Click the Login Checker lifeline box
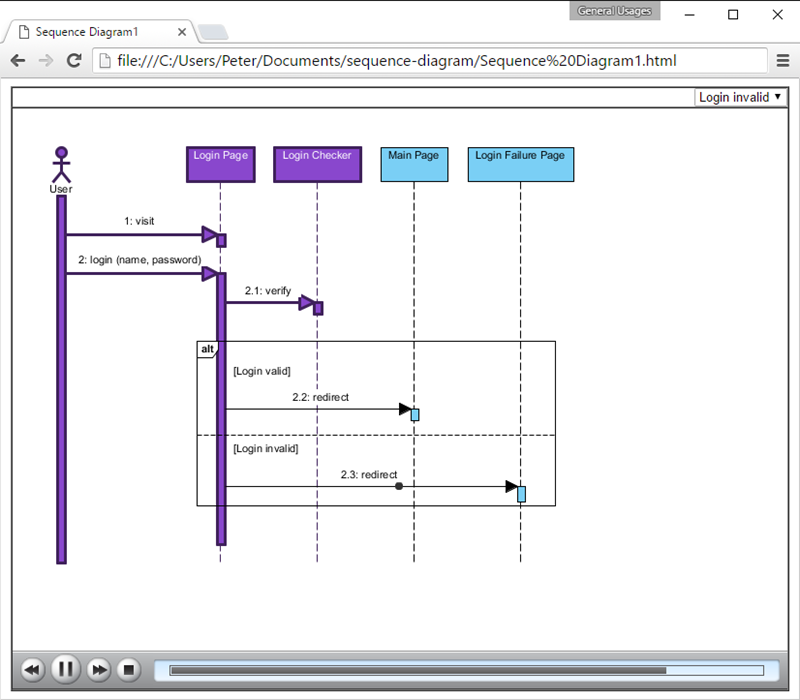This screenshot has height=700, width=800. coord(317,164)
